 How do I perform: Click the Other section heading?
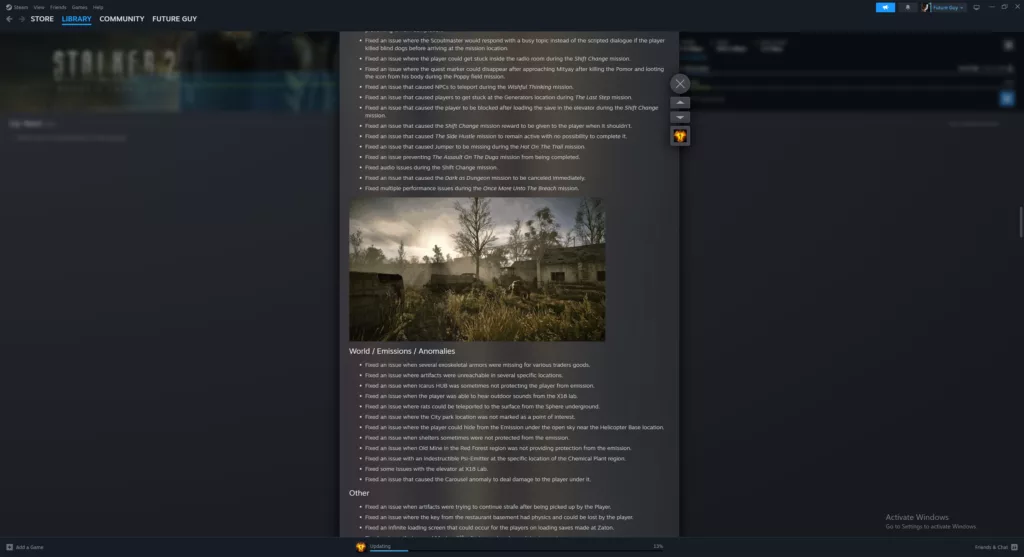click(359, 493)
